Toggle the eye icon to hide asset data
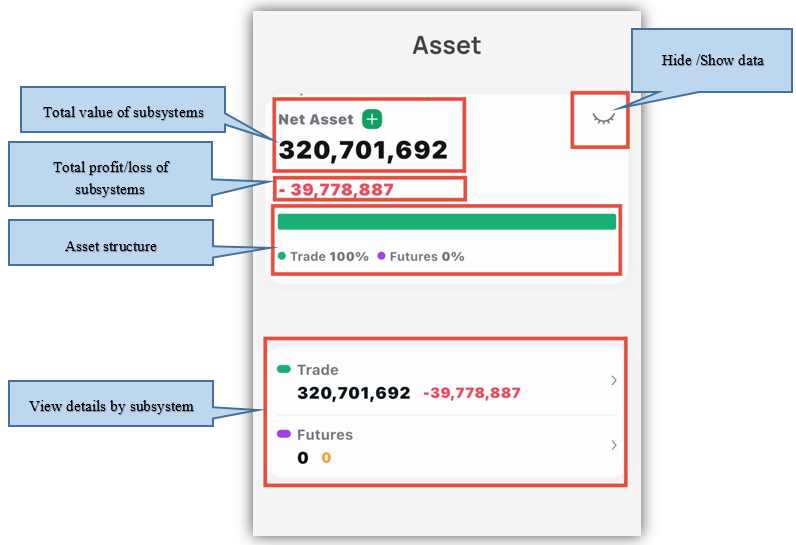This screenshot has width=796, height=545. point(602,119)
